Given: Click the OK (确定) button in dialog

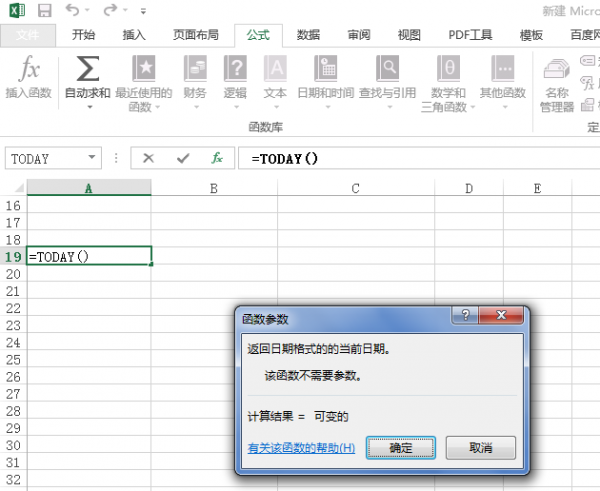Looking at the screenshot, I should (401, 447).
